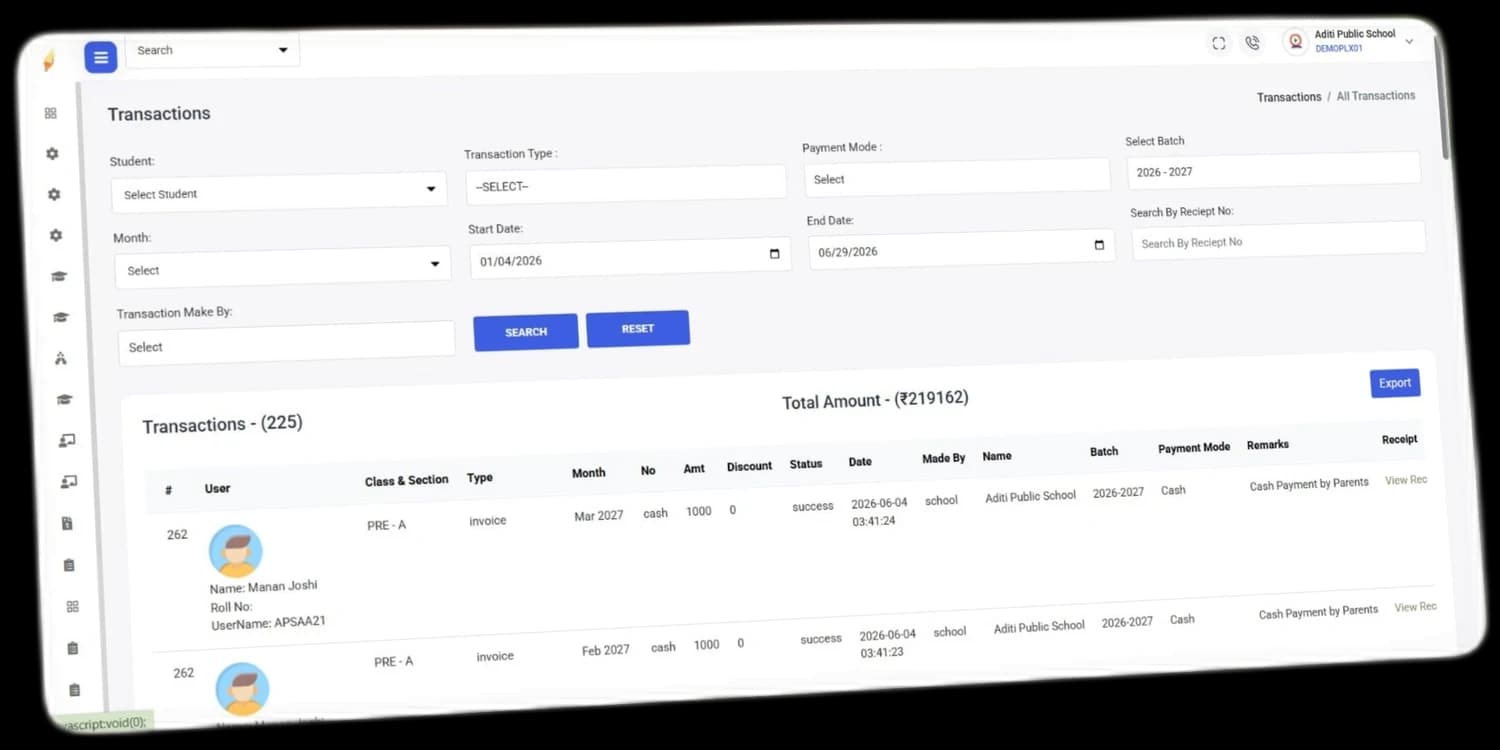
Task: Expand account menu chevron beside school name
Action: 1409,41
